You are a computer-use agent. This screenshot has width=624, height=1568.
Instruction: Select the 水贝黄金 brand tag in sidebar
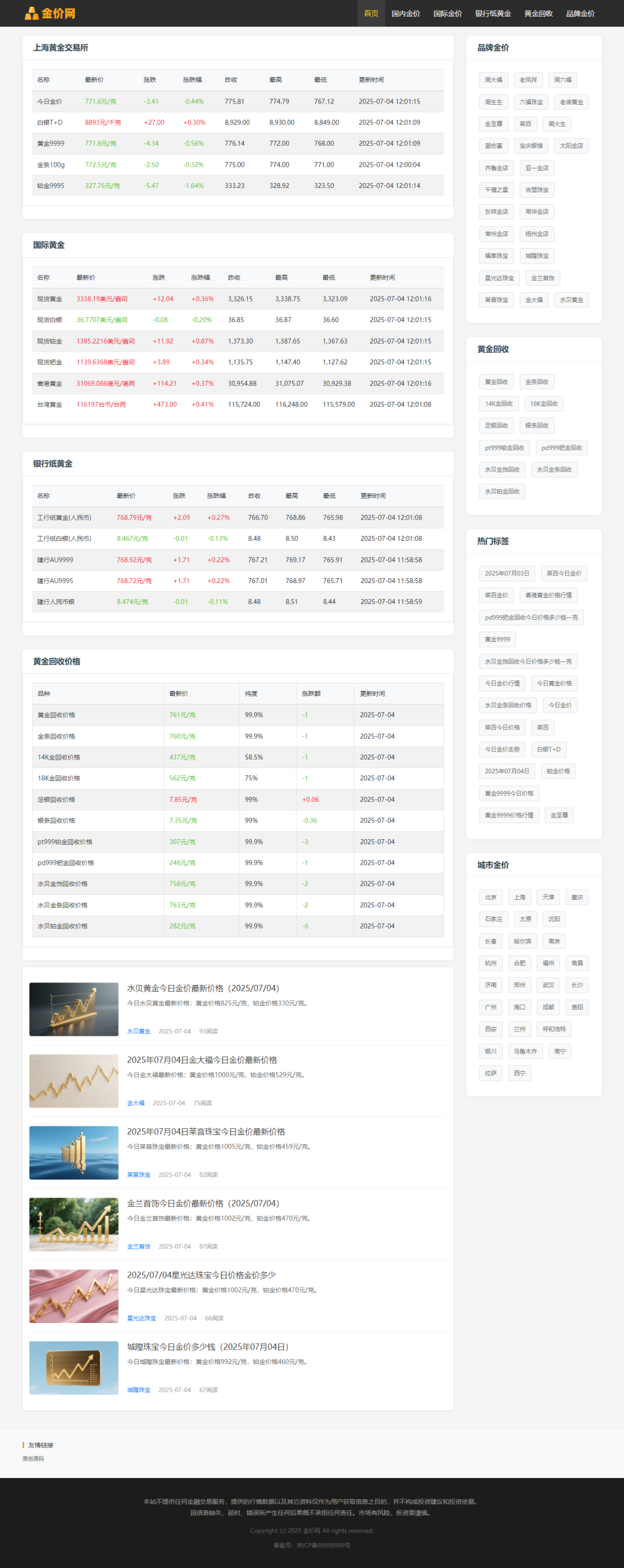(571, 300)
